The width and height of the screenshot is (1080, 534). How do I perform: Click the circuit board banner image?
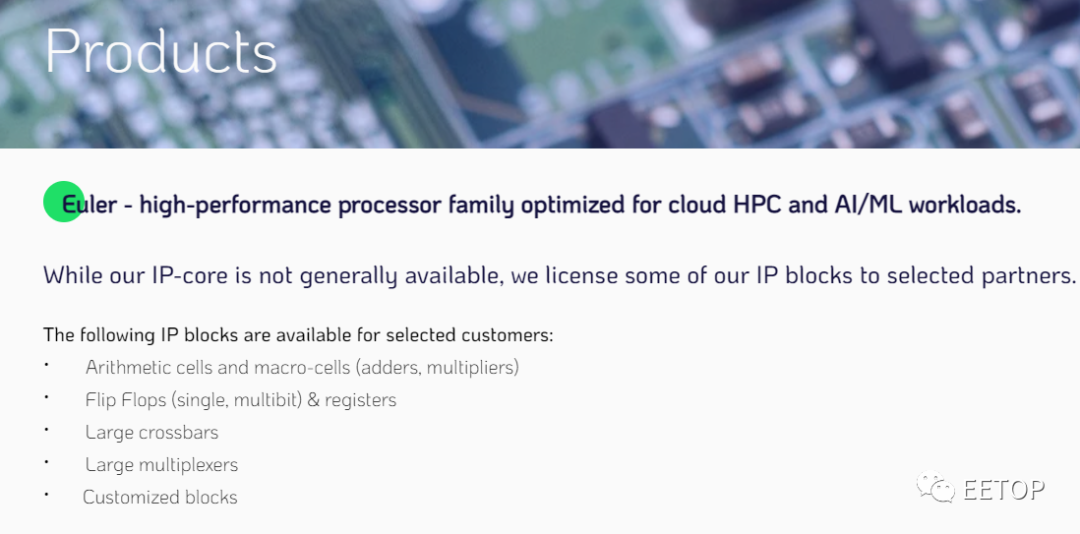click(540, 74)
